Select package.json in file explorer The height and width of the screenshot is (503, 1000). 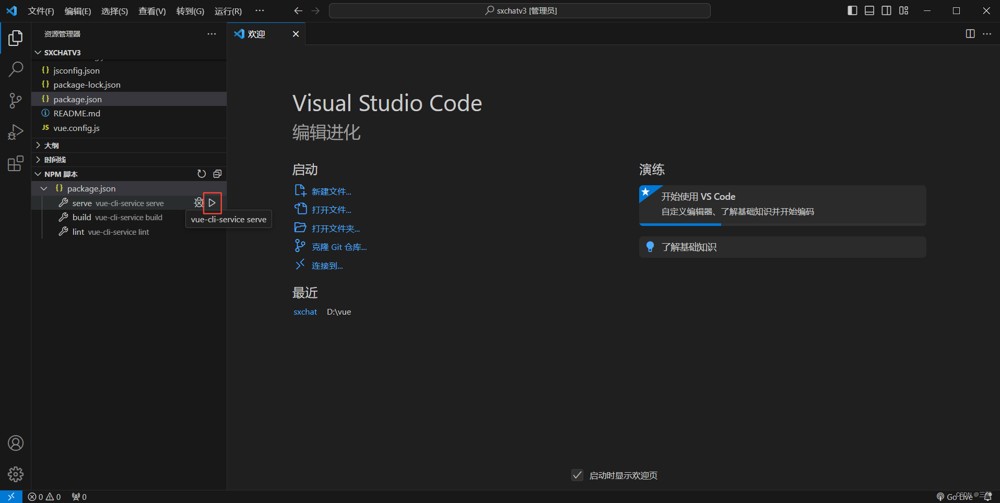(x=129, y=99)
